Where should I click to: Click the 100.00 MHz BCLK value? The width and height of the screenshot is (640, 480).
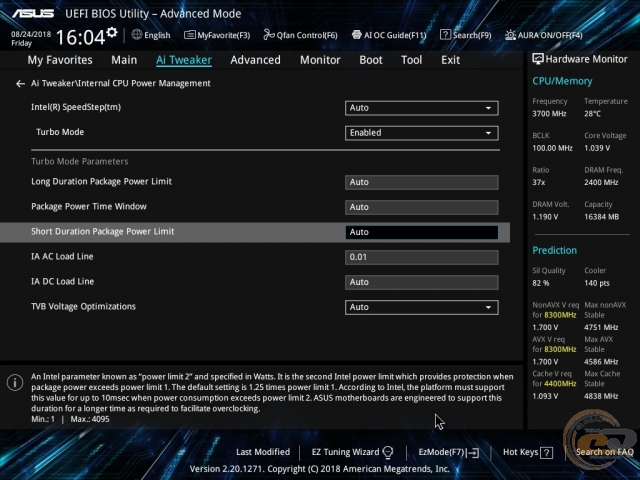[x=553, y=148]
